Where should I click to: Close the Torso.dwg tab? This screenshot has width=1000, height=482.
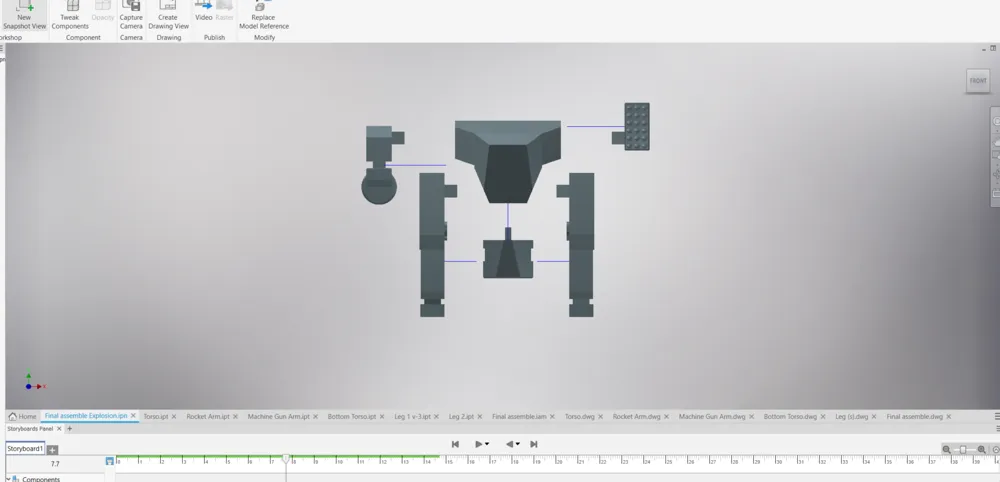[x=600, y=416]
